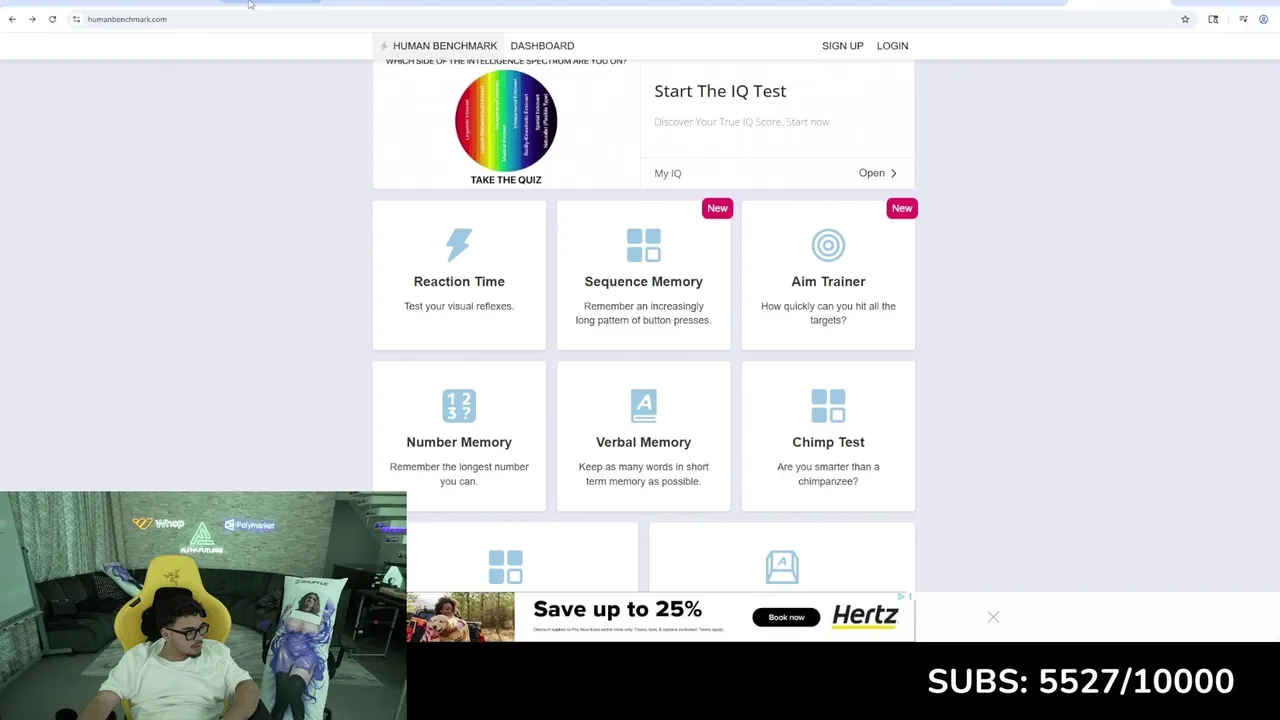Click the dog photo in Hertz ad
1280x720 pixels.
click(x=460, y=617)
